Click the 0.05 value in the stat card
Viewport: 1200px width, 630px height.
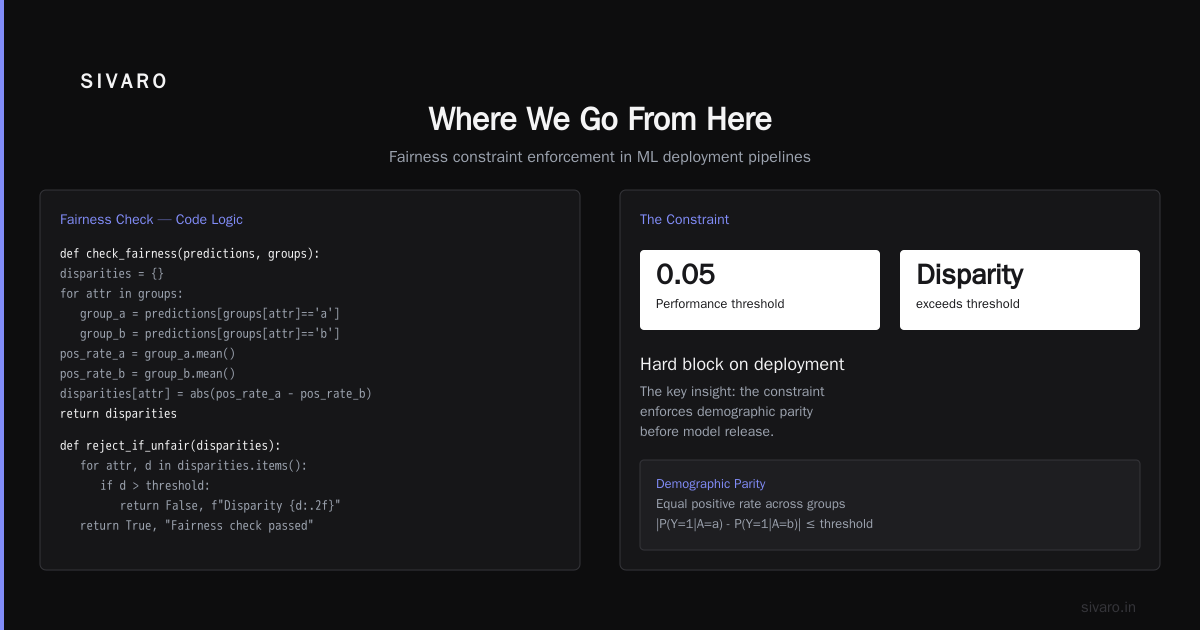(686, 274)
